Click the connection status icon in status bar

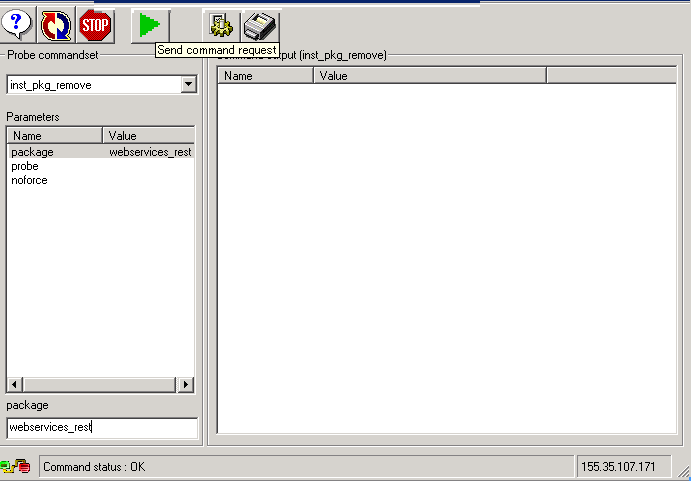coord(16,466)
